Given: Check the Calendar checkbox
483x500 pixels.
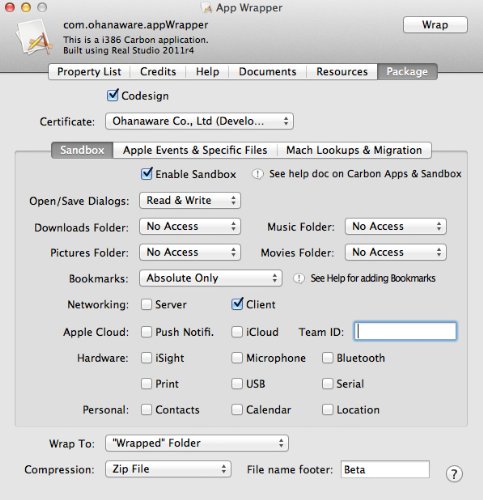Looking at the screenshot, I should coord(237,410).
